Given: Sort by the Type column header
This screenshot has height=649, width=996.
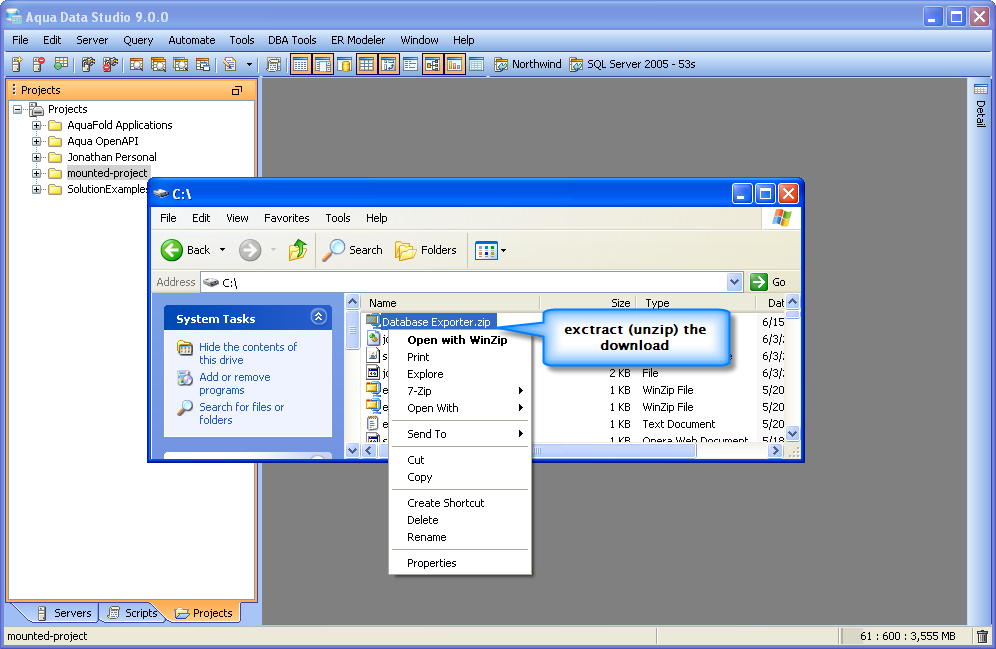Looking at the screenshot, I should 697,303.
